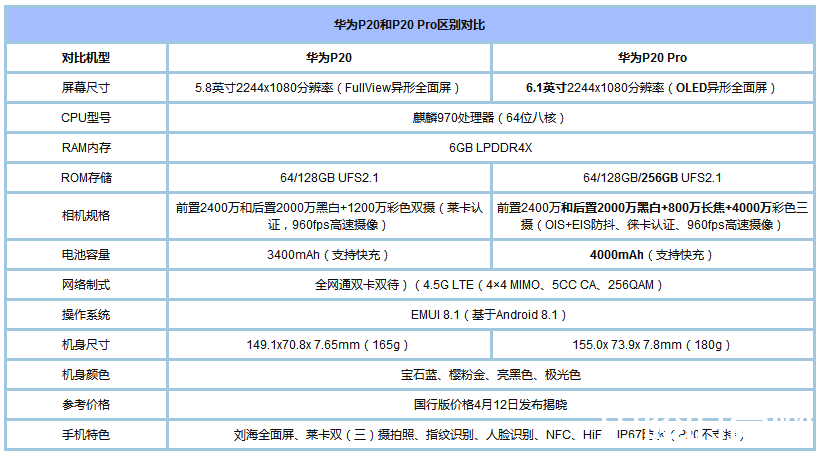
Task: Click the 华为P20 column header
Action: click(x=328, y=58)
